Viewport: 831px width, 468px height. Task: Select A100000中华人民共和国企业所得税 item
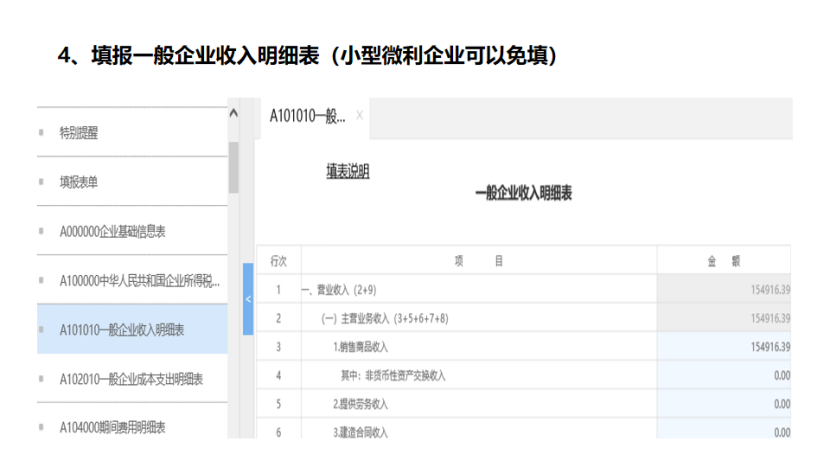139,281
